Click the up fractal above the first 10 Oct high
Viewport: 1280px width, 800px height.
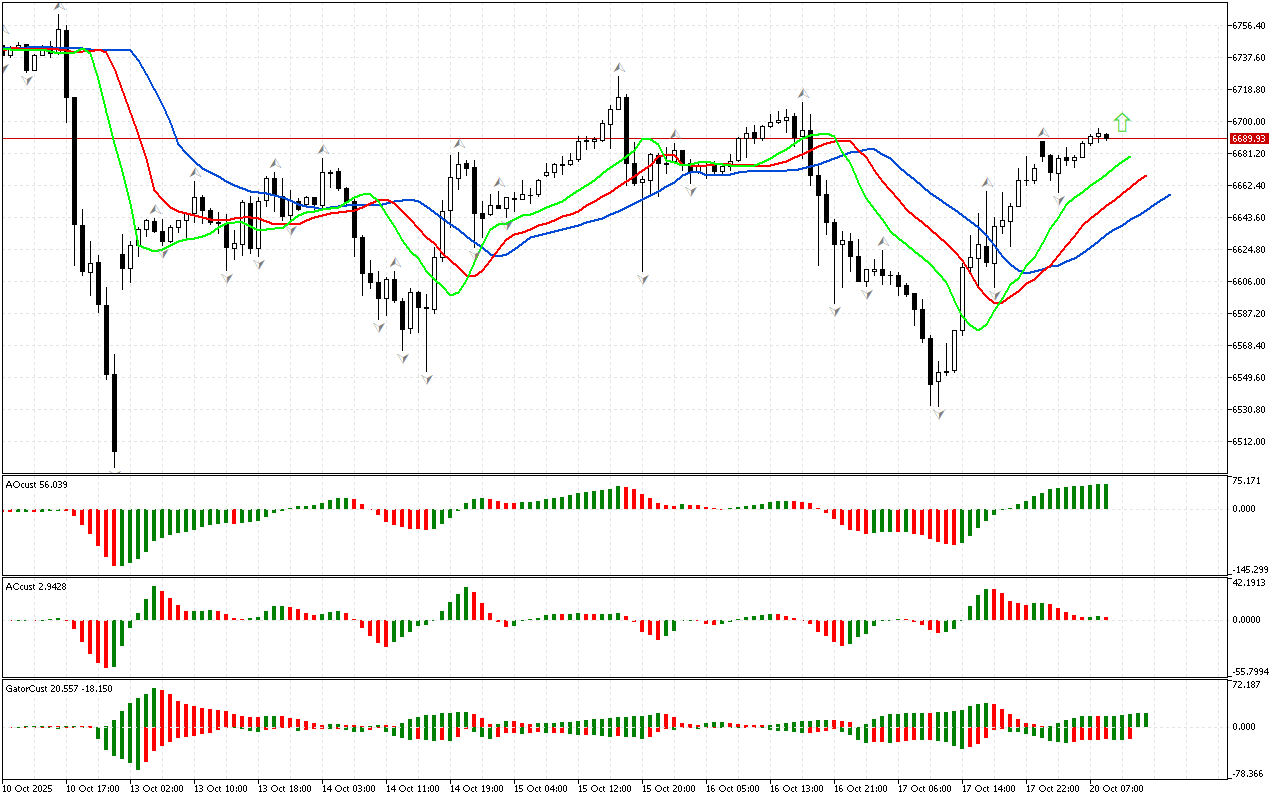59,7
